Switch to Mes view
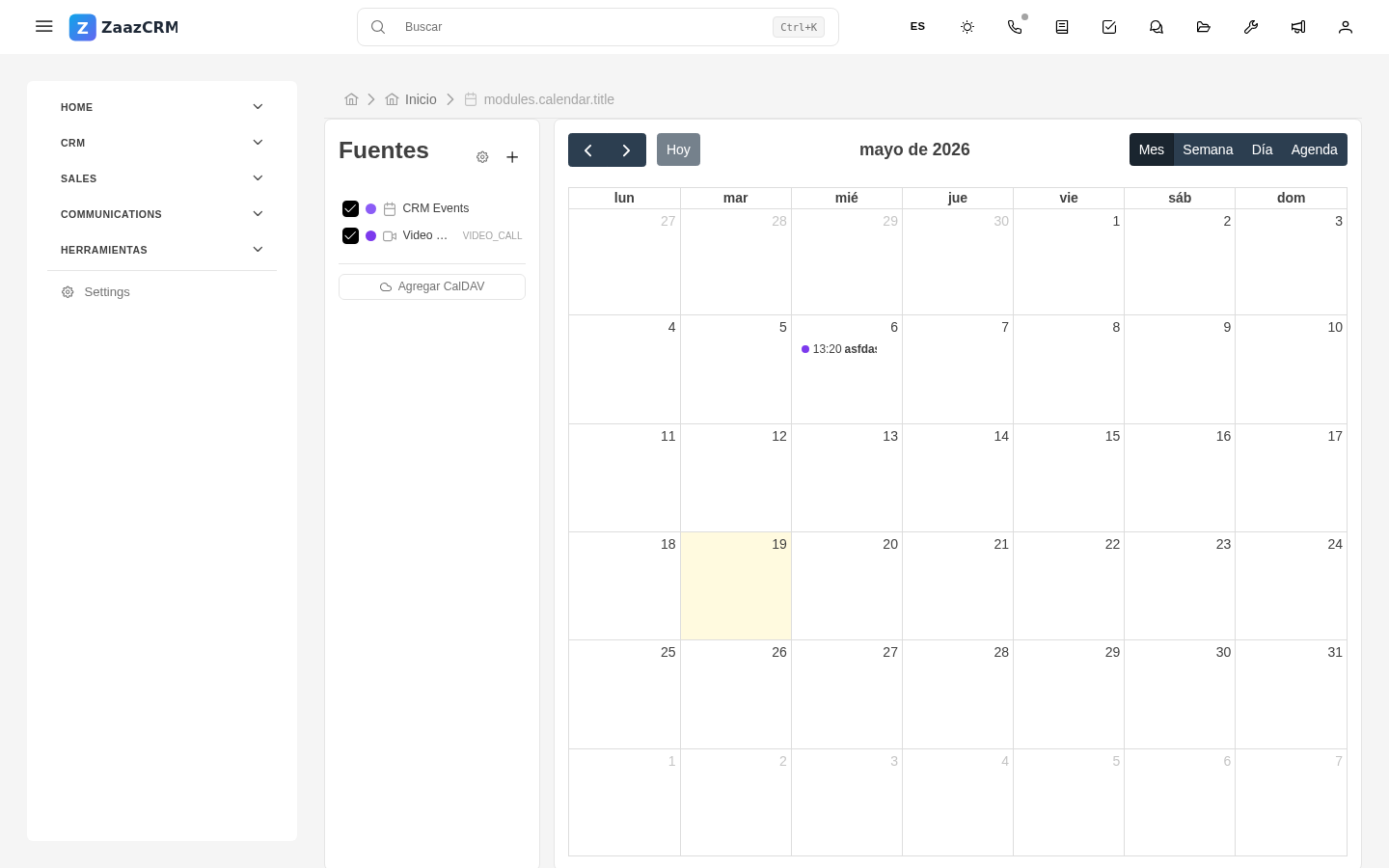The width and height of the screenshot is (1389, 868). coord(1152,149)
